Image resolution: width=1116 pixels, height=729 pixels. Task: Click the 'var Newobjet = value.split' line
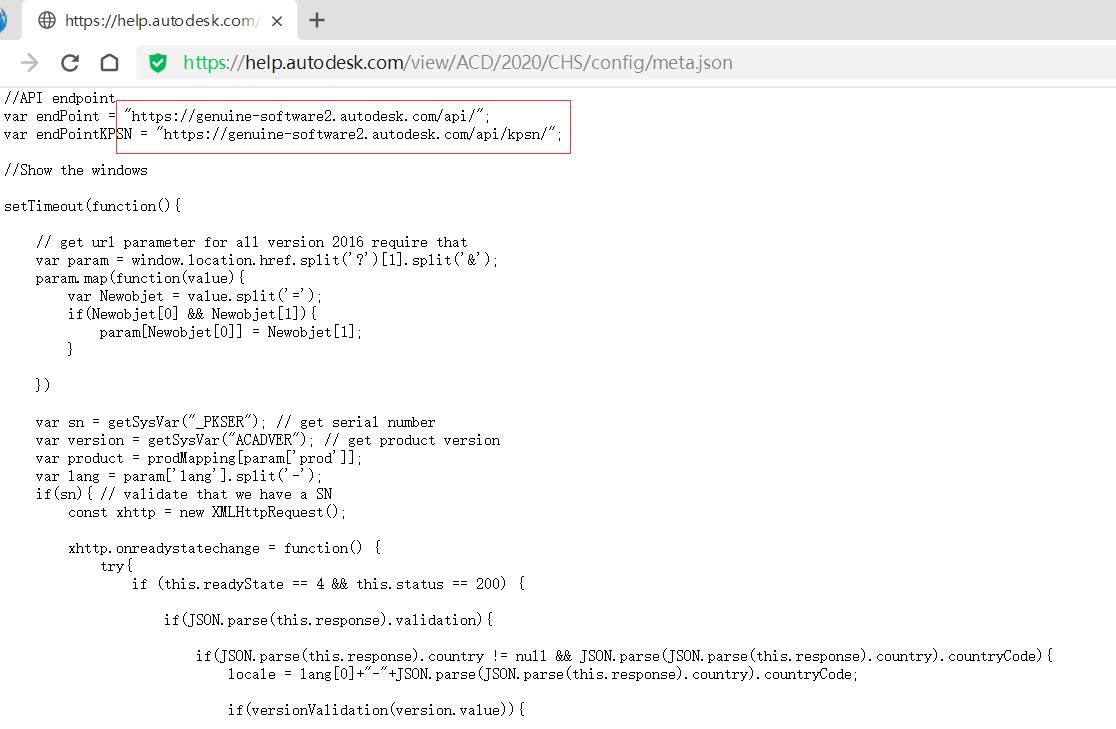(195, 296)
